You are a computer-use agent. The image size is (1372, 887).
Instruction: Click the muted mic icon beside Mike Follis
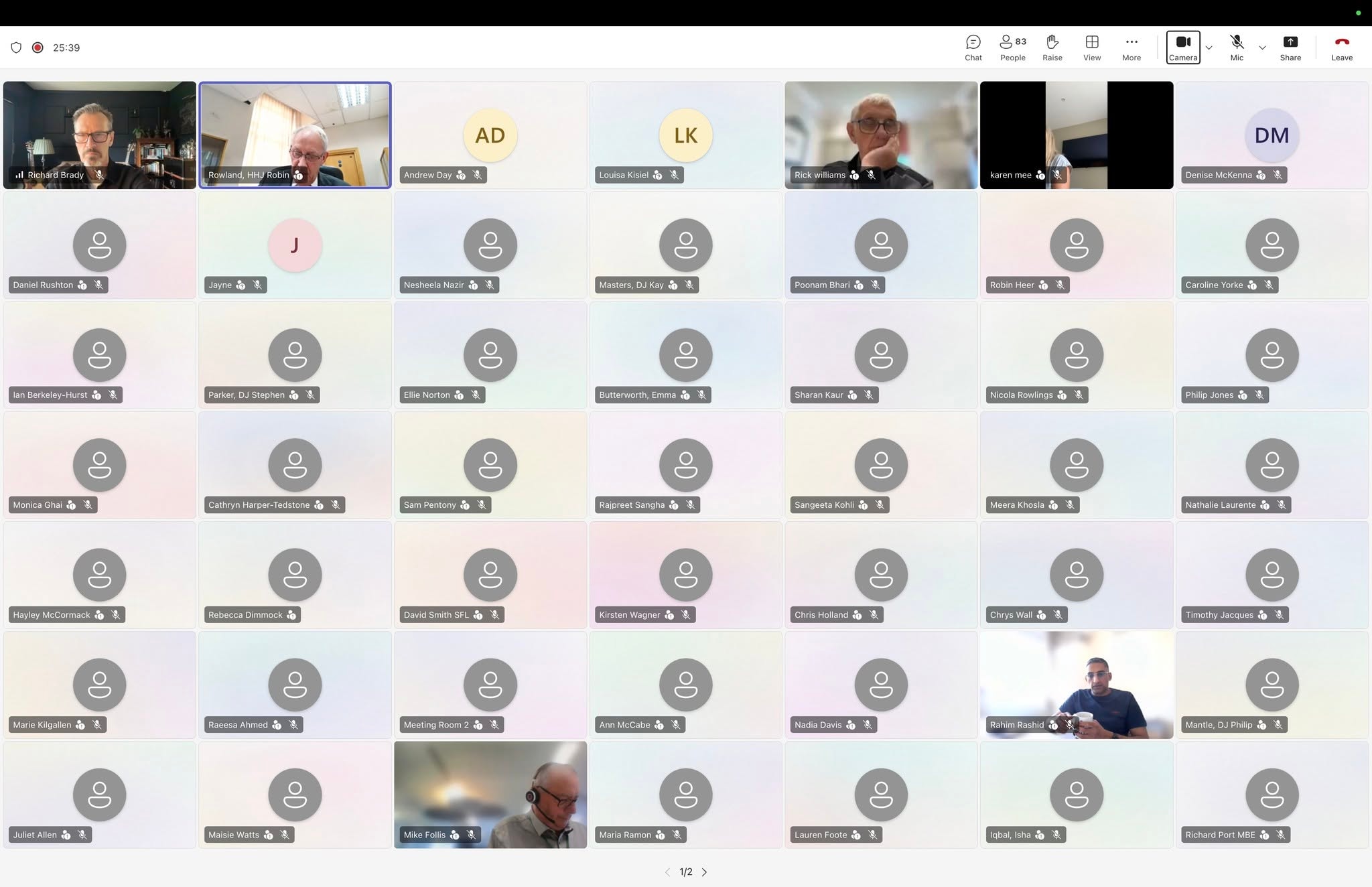471,835
